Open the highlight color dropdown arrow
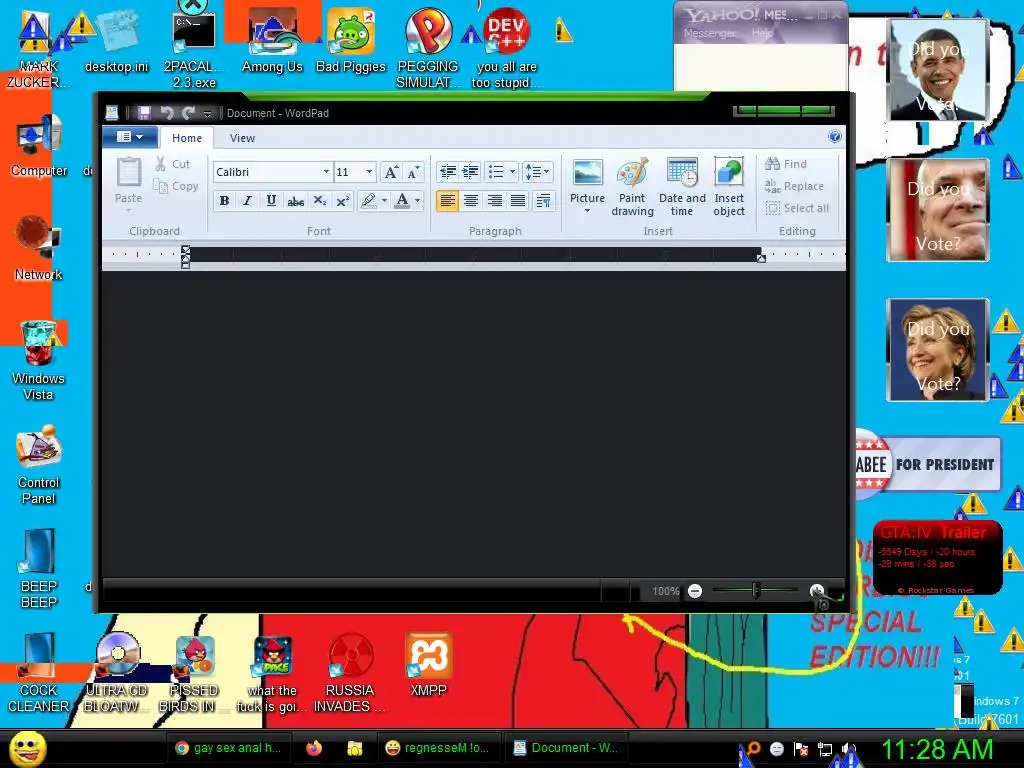The width and height of the screenshot is (1024, 768). [384, 200]
